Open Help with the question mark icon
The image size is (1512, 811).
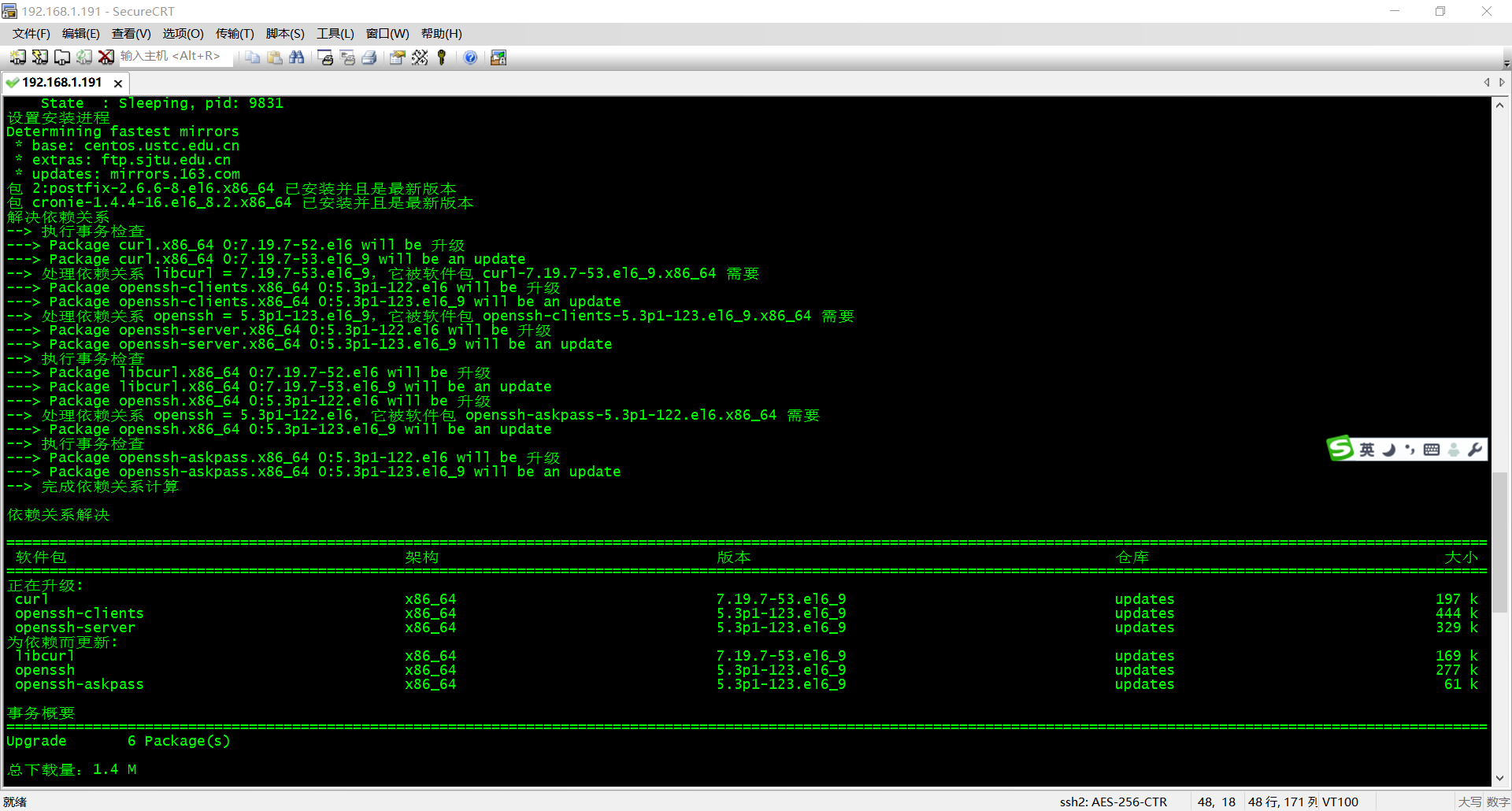click(x=470, y=57)
